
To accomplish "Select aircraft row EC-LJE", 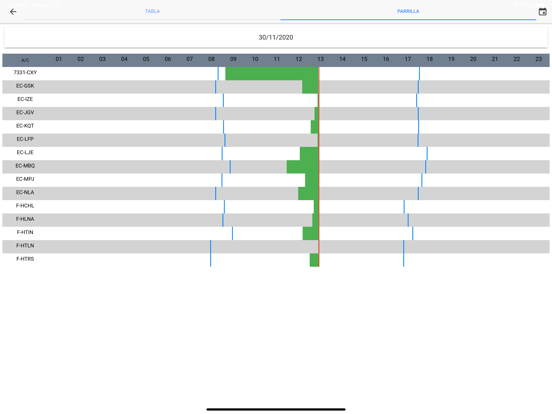I will point(276,153).
